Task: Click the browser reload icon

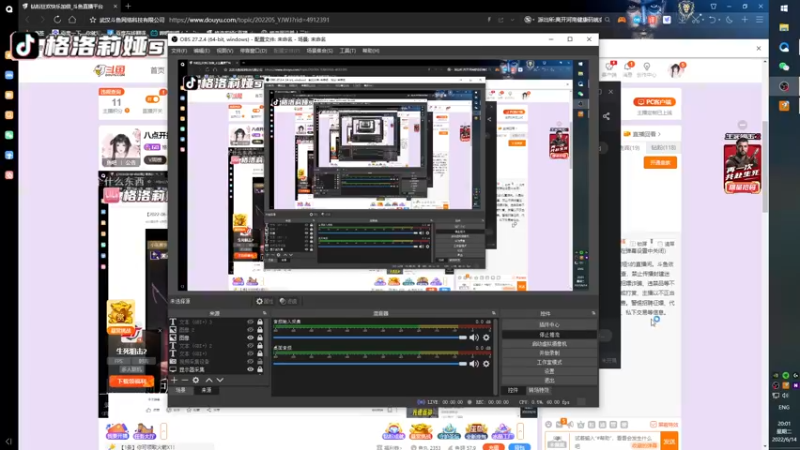Action: (x=57, y=19)
